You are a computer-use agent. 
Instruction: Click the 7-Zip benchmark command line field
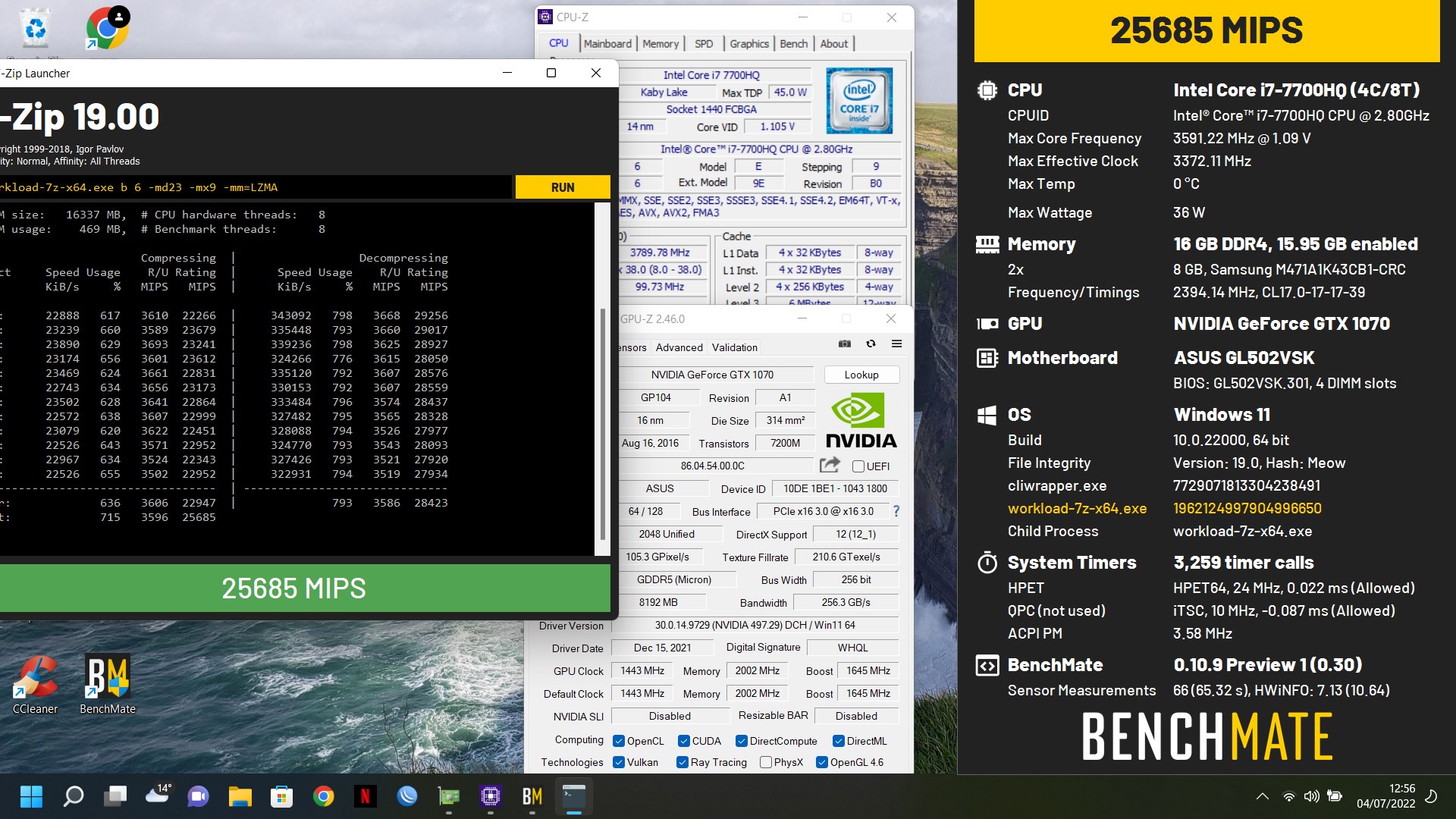pyautogui.click(x=255, y=187)
